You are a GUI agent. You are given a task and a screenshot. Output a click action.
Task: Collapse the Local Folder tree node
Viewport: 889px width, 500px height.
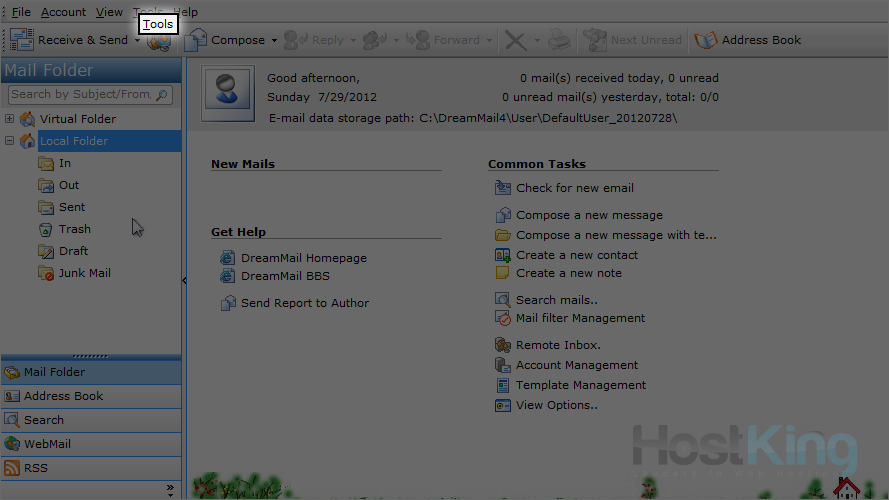point(10,141)
